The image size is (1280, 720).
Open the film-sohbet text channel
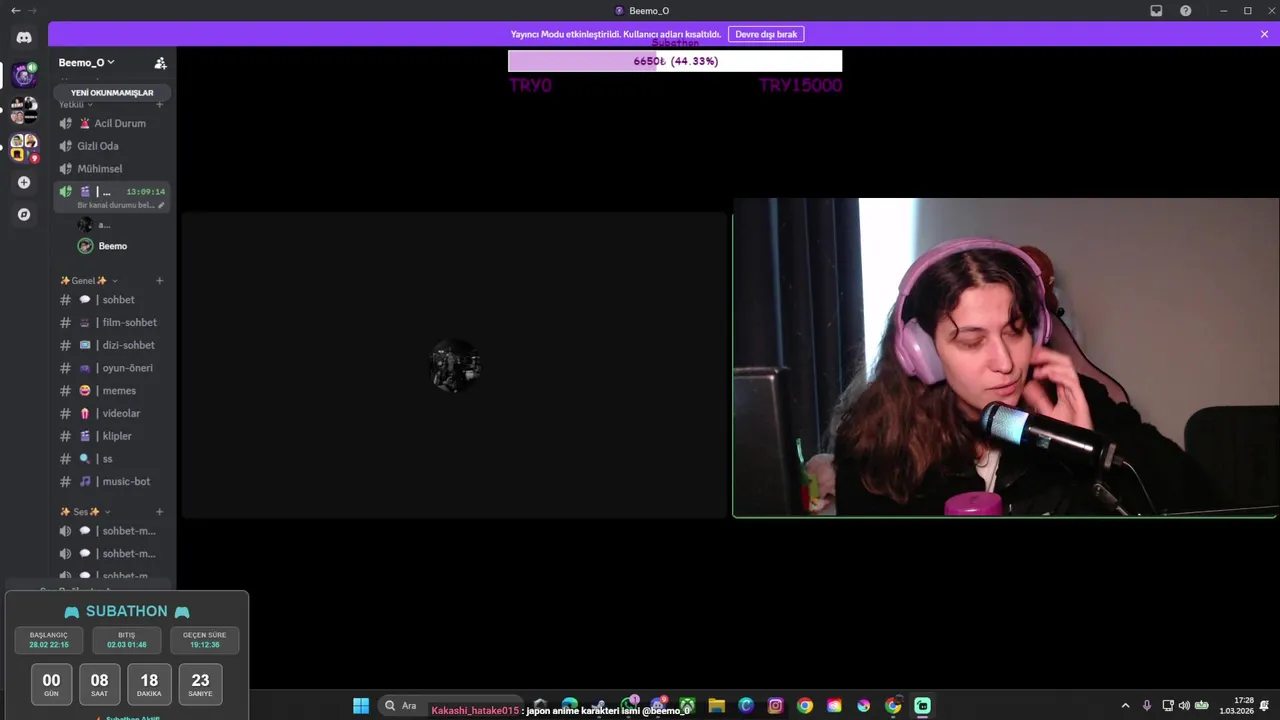pyautogui.click(x=112, y=322)
